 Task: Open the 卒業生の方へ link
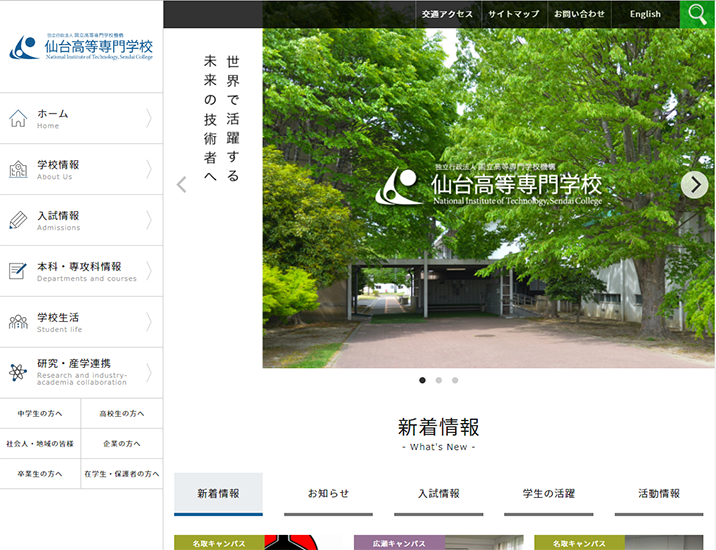[x=40, y=474]
